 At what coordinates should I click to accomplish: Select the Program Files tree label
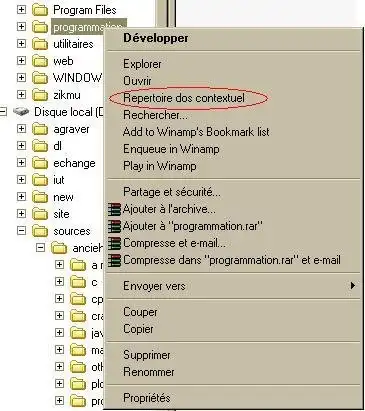(x=85, y=10)
